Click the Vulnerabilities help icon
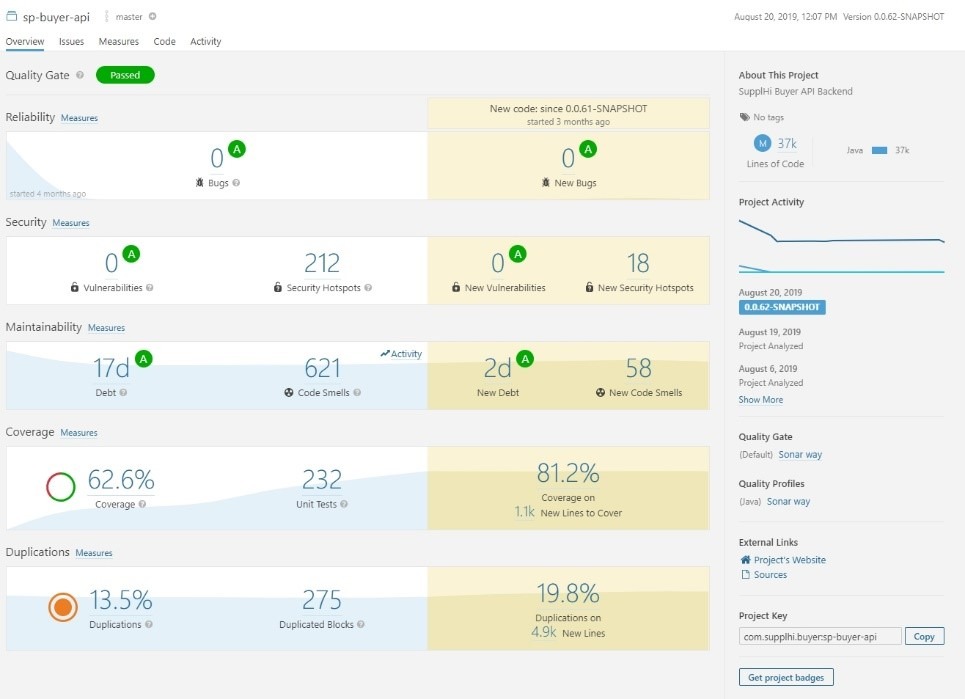965x699 pixels. coord(150,288)
